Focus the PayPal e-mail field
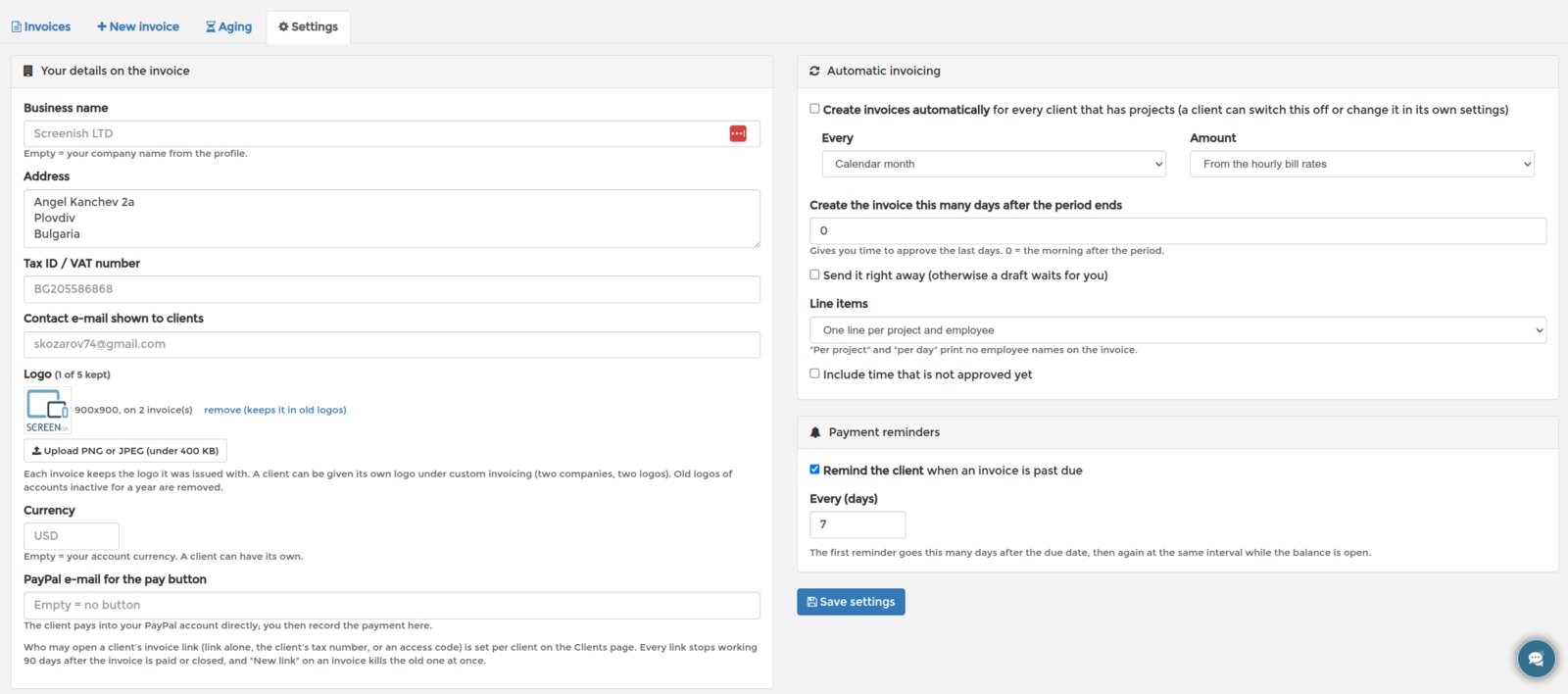 (392, 605)
